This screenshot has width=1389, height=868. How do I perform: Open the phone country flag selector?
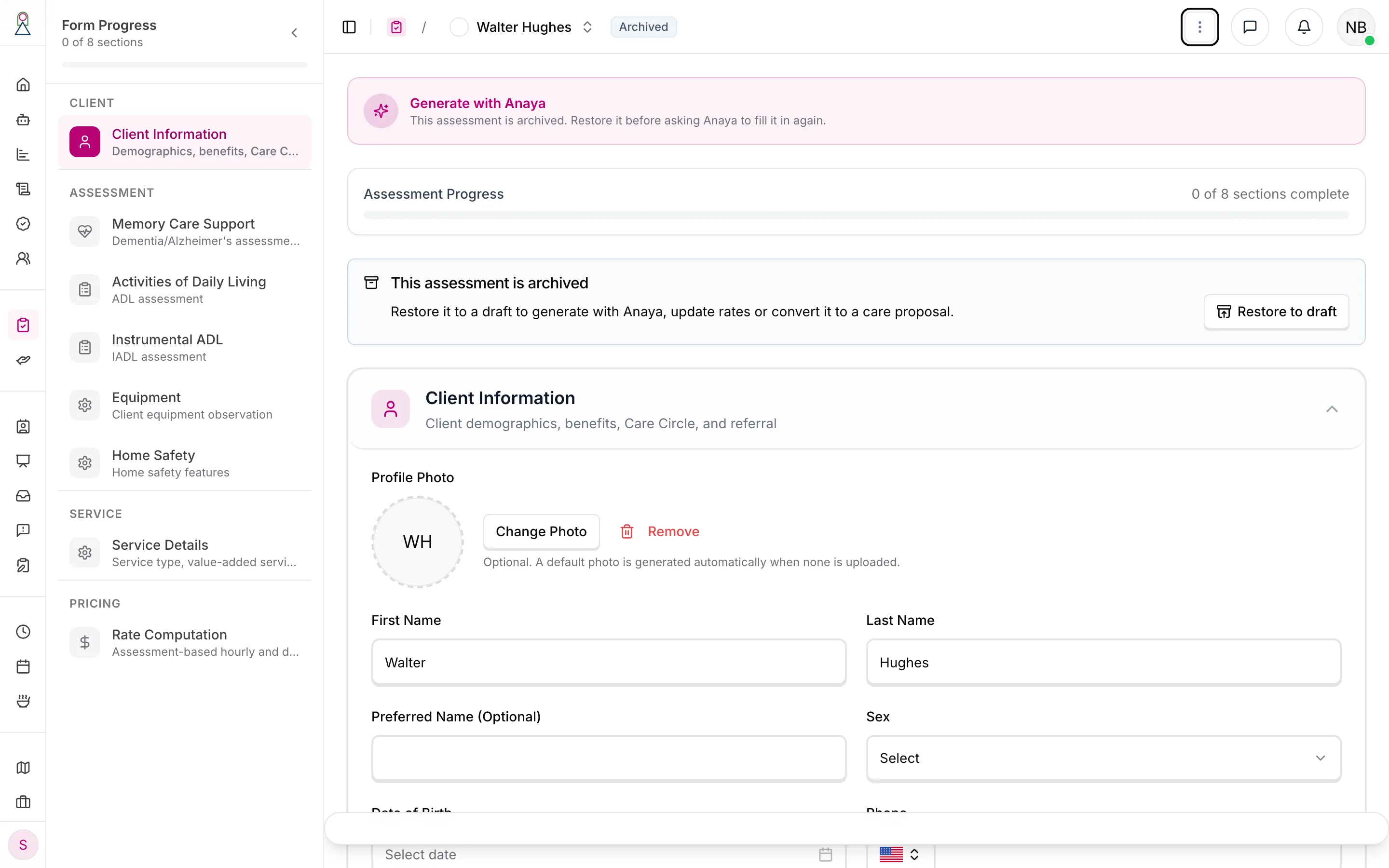point(899,854)
